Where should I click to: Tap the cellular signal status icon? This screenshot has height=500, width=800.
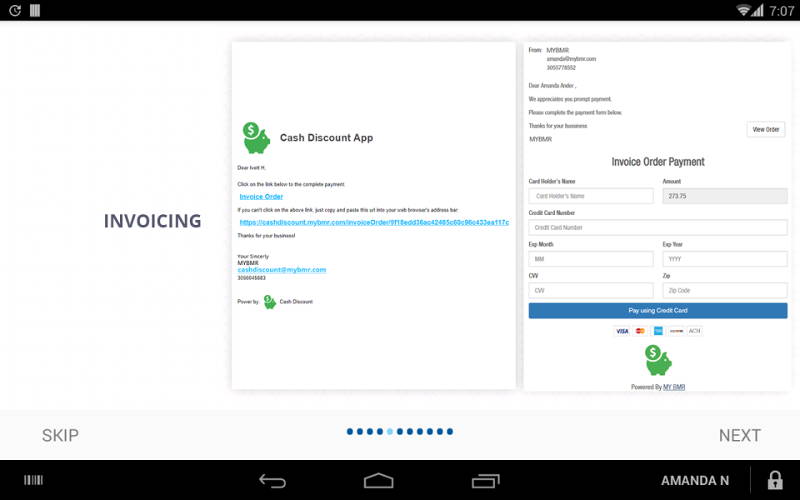[x=757, y=10]
